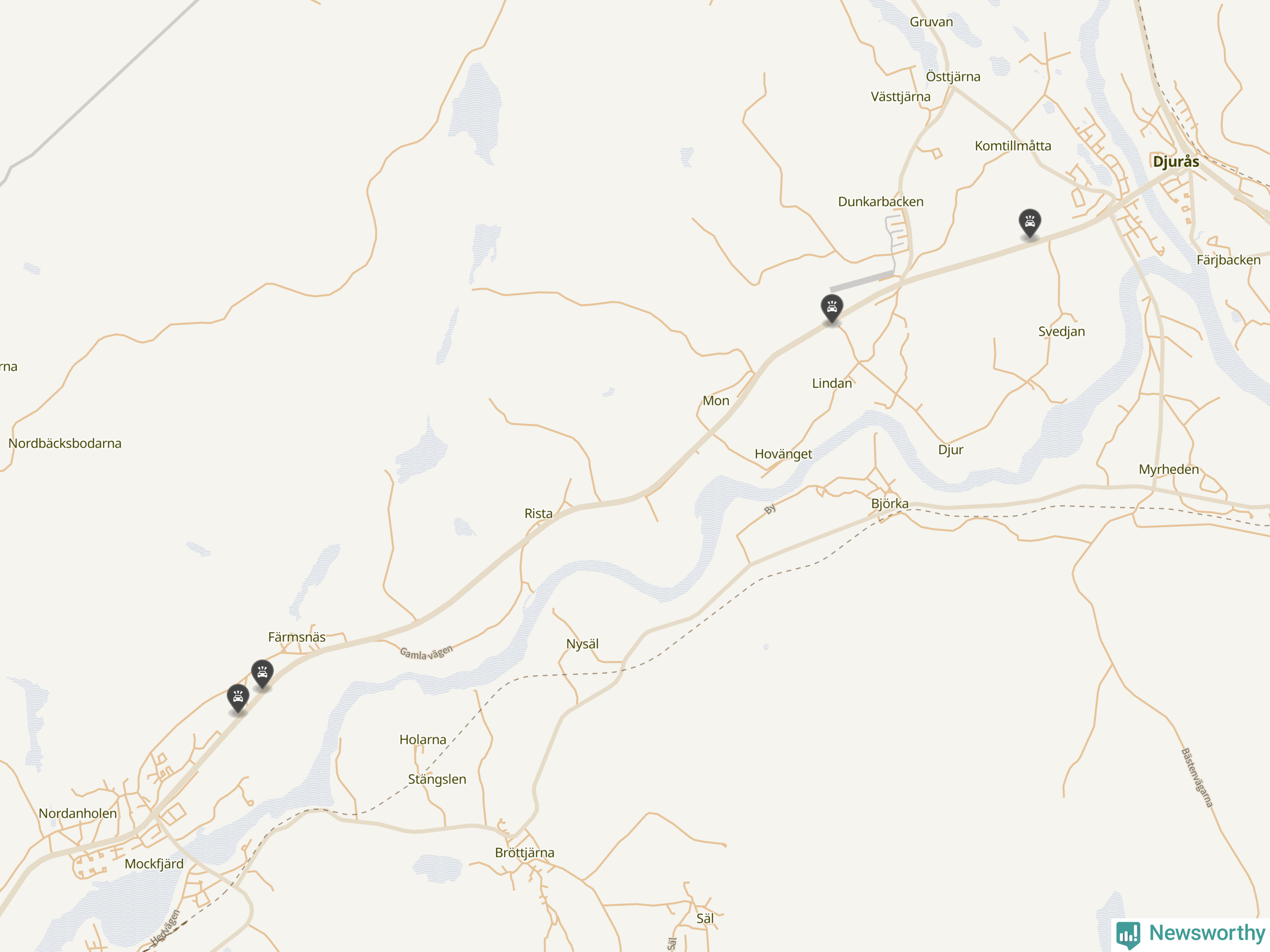The width and height of the screenshot is (1270, 952).
Task: Click the Nordbäcksbodarna label
Action: (65, 444)
